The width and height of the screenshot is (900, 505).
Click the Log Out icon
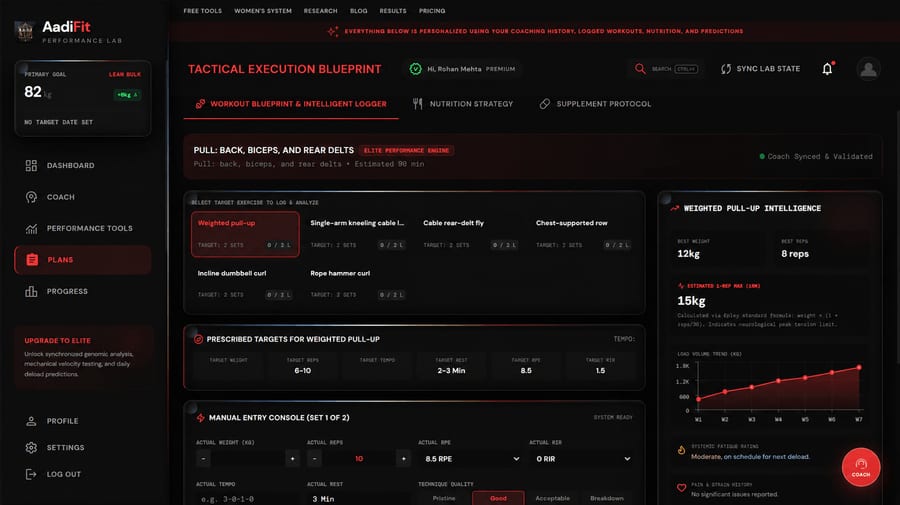31,474
